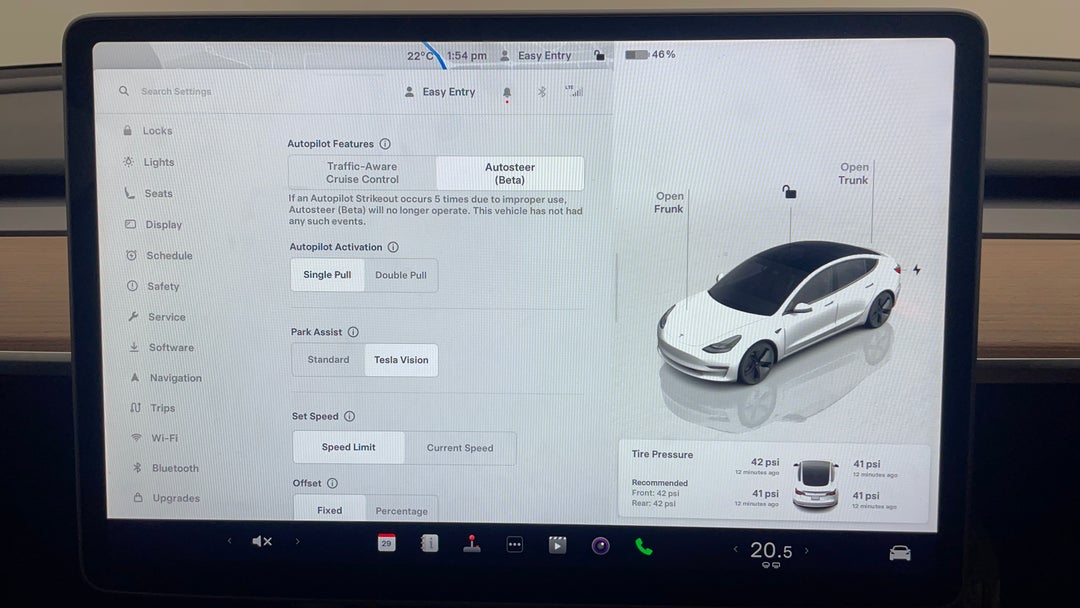
Task: Choose Current Speed for Set Speed
Action: (x=460, y=448)
